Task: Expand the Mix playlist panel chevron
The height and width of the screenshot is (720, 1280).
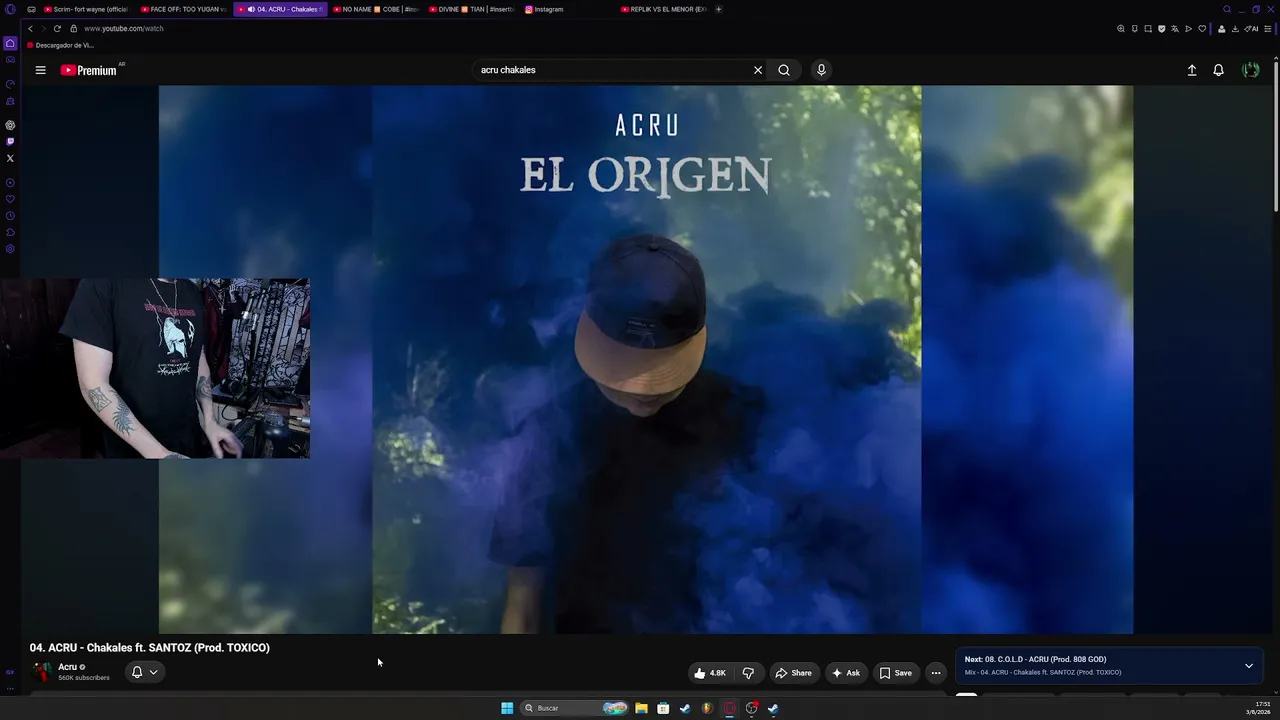Action: (x=1248, y=666)
